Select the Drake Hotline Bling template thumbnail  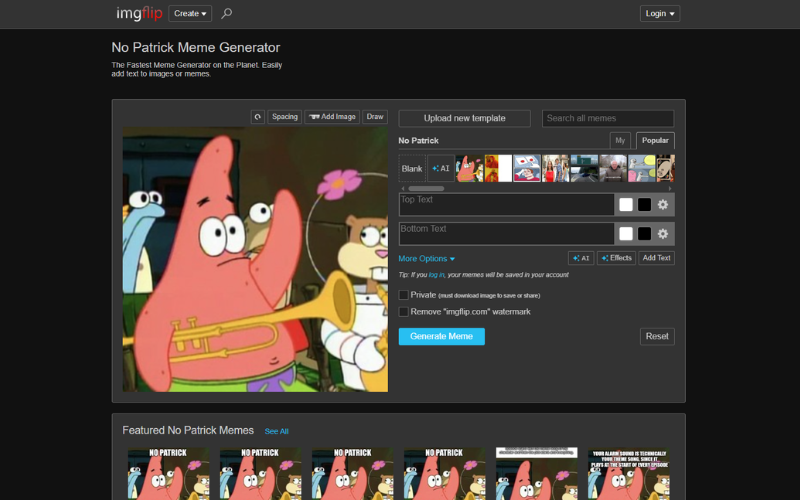498,168
